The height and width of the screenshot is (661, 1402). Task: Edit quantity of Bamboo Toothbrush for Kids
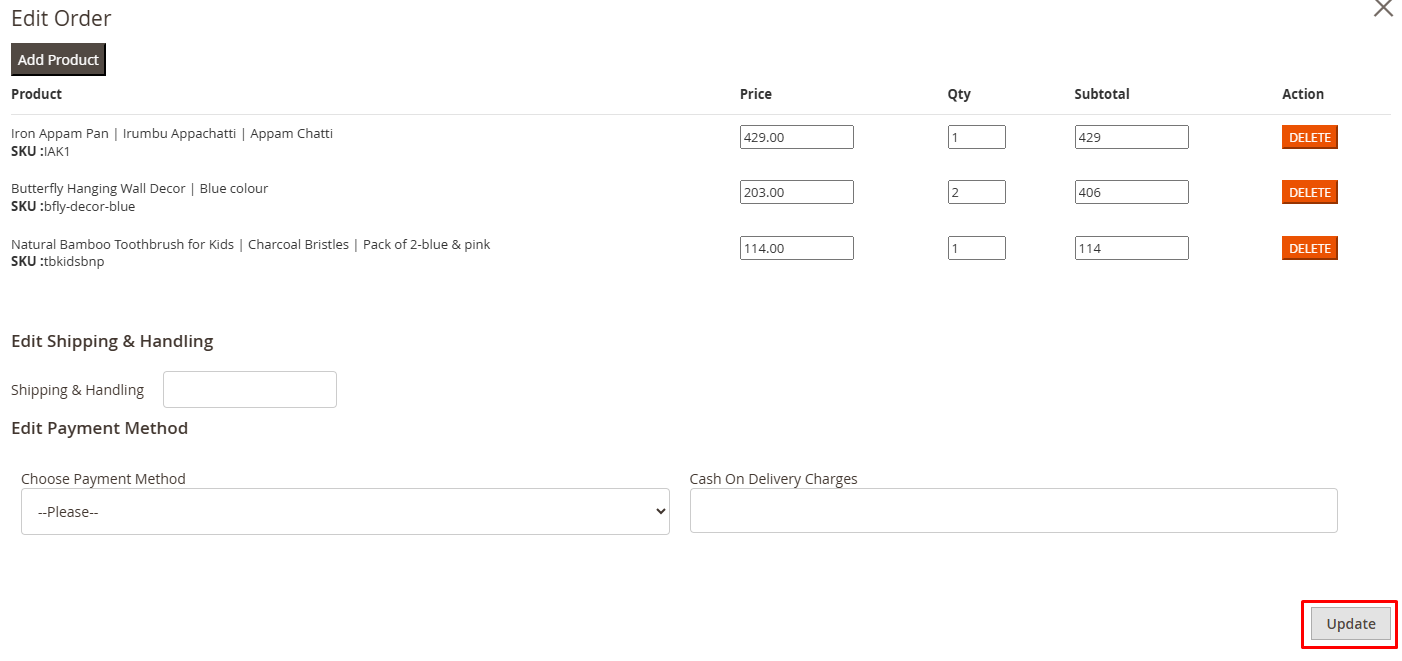coord(977,248)
